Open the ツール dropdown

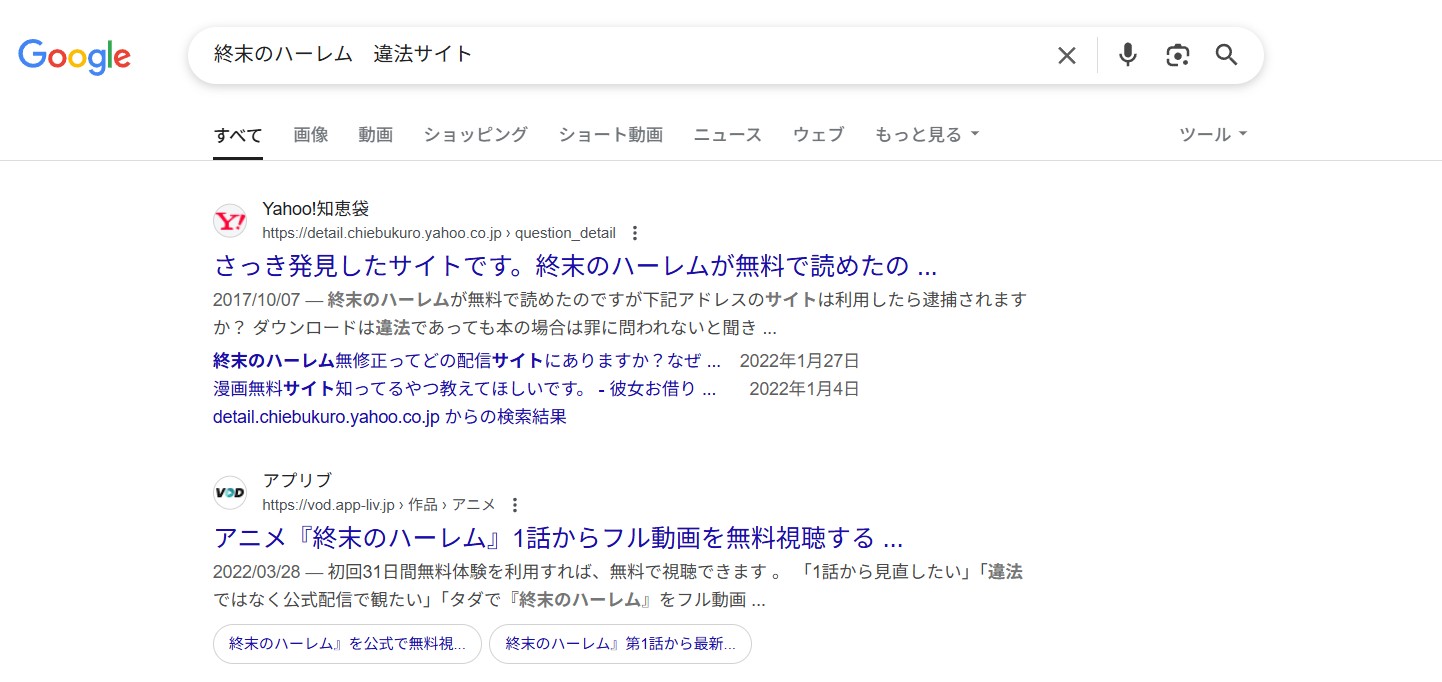[1211, 134]
